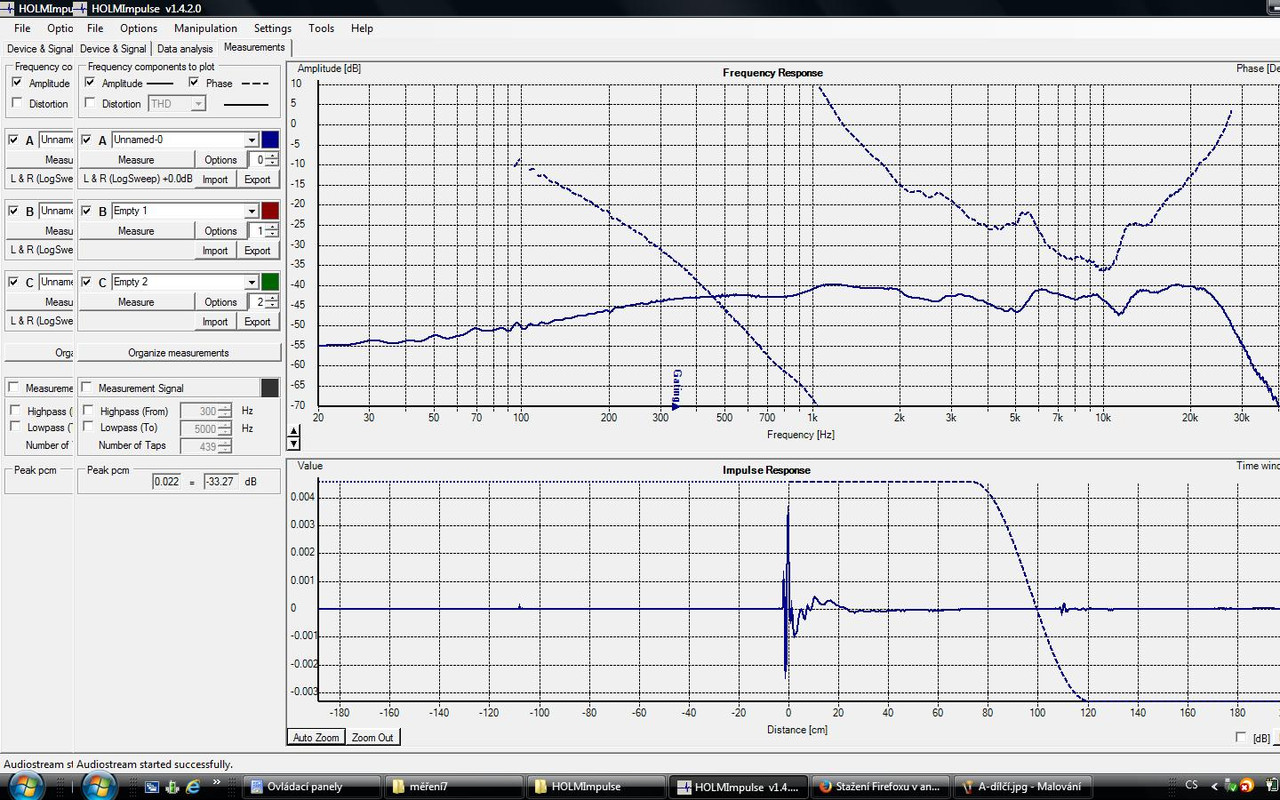The image size is (1280, 800).
Task: Click the Windows Start orb in the taskbar
Action: coord(100,785)
